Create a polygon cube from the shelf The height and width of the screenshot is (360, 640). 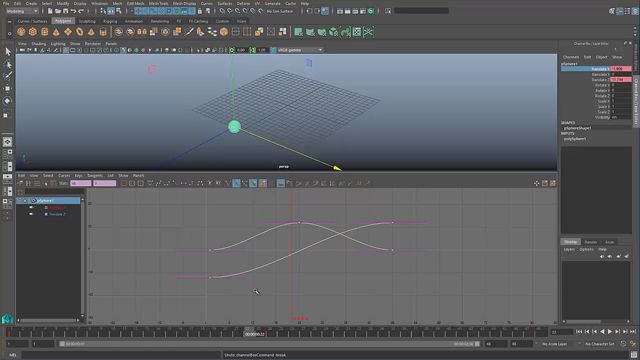[33, 32]
